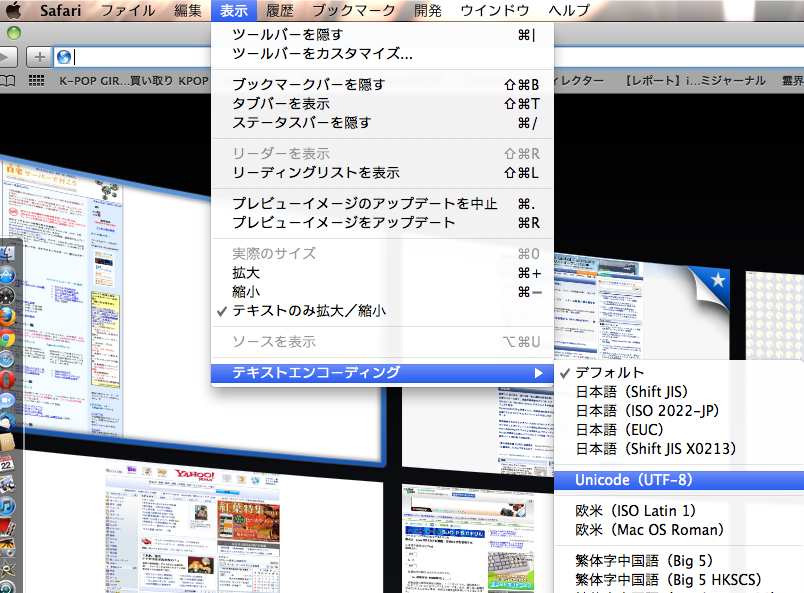804x593 pixels.
Task: Open K-POP GIR...買い取り bookmark
Action: 116,81
